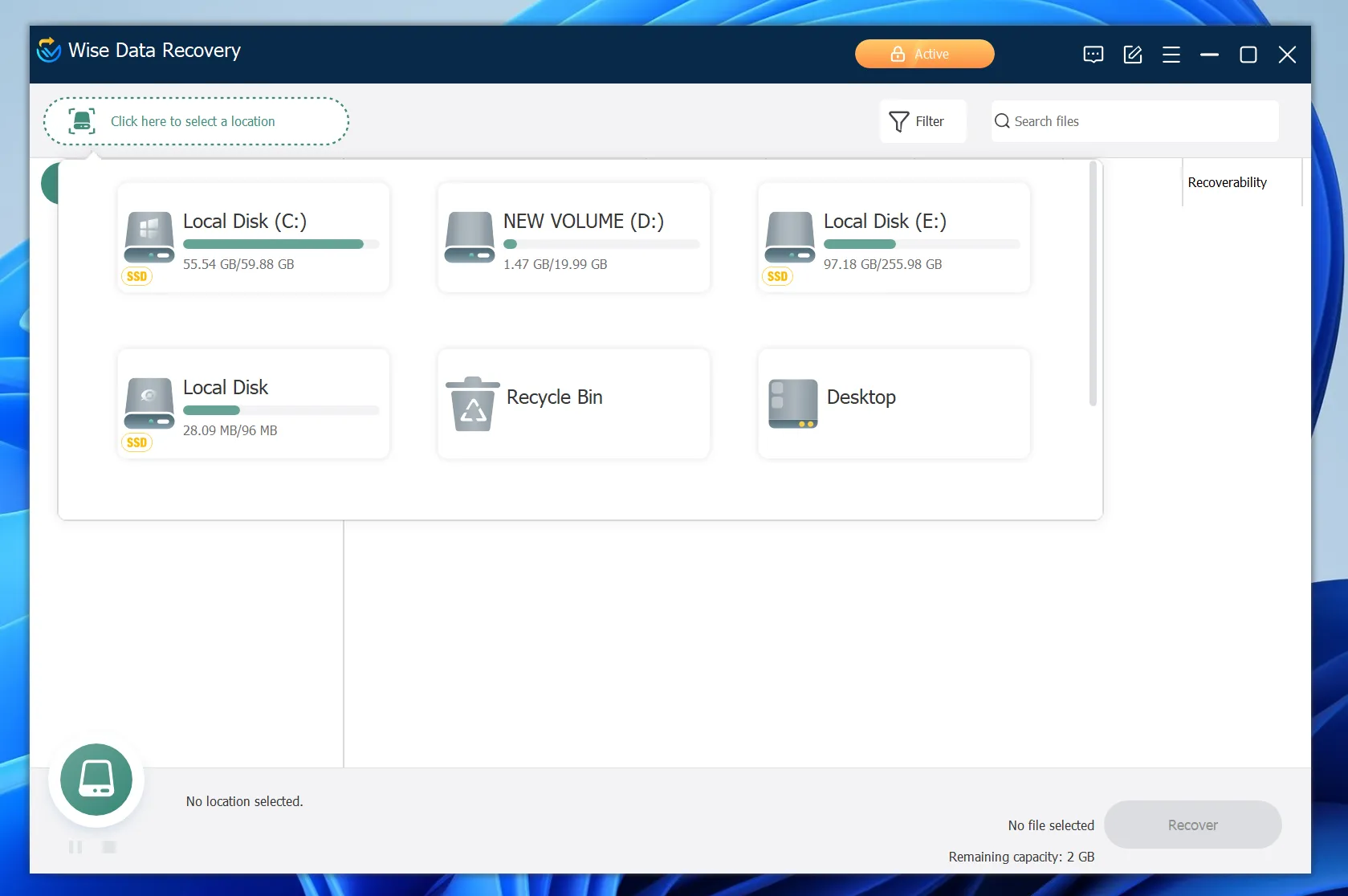Click Local Disk (C:) usage bar
Screen dimensions: 1348x896
[x=281, y=244]
